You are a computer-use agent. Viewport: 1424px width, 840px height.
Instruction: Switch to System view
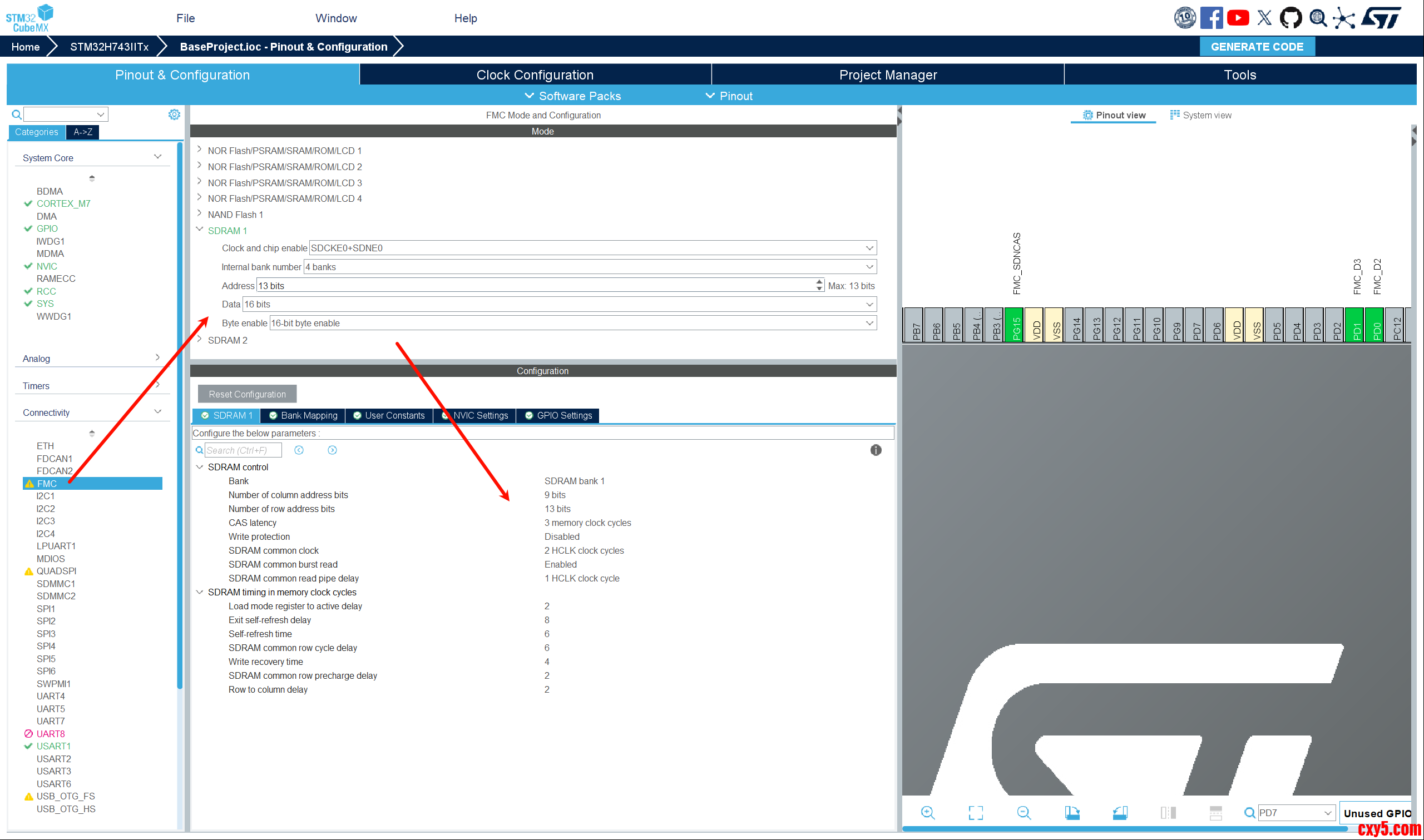tap(1200, 115)
